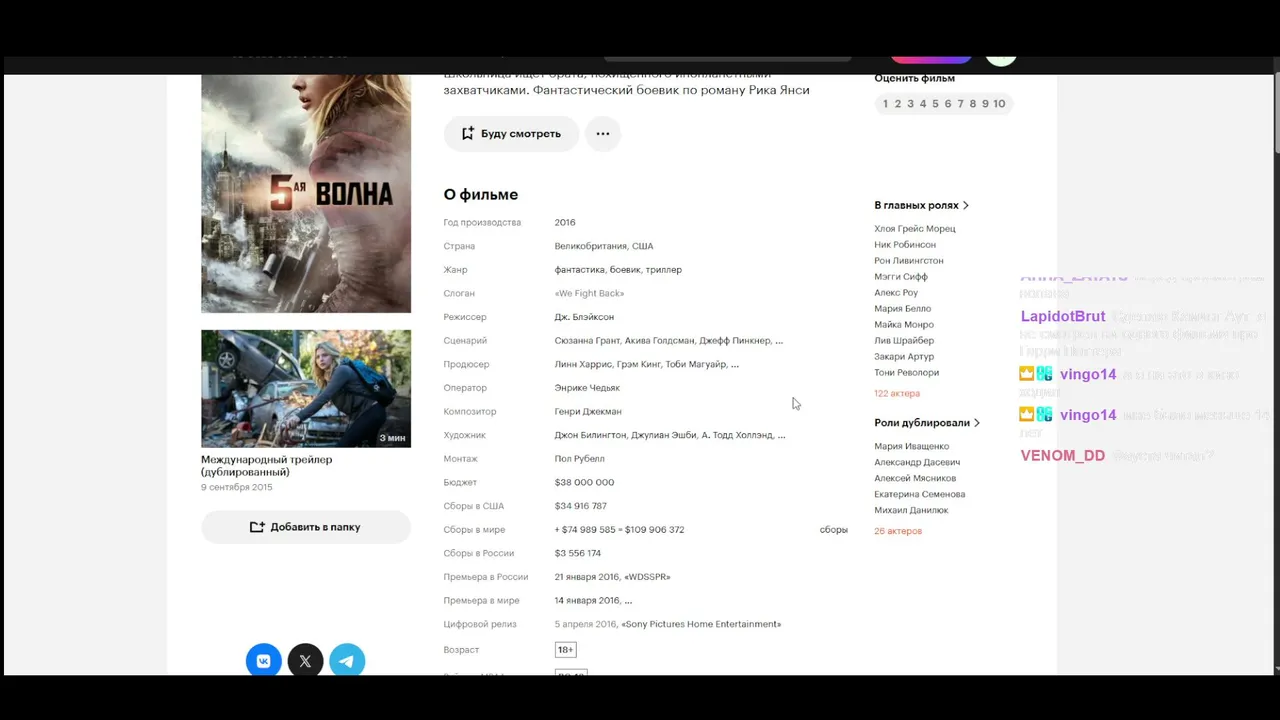Play the international trailer thumbnail
Image resolution: width=1280 pixels, height=720 pixels.
306,388
